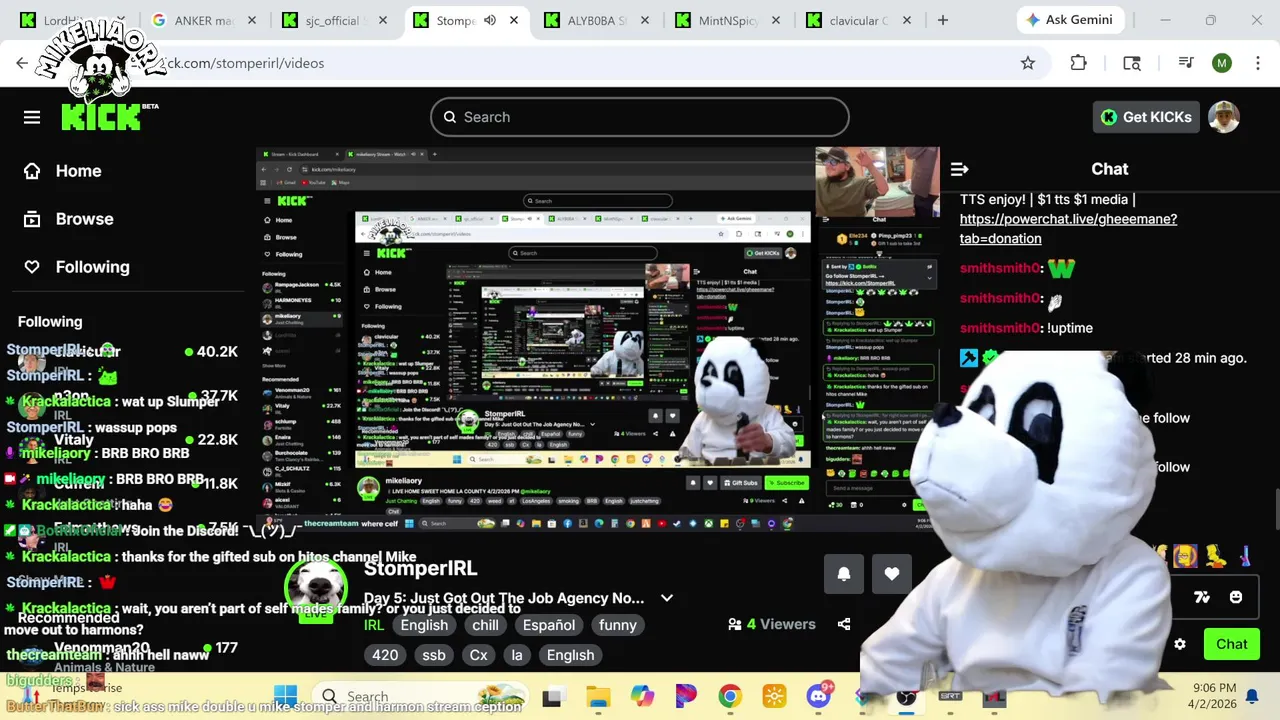Close the Stomper browser tab

[x=515, y=20]
